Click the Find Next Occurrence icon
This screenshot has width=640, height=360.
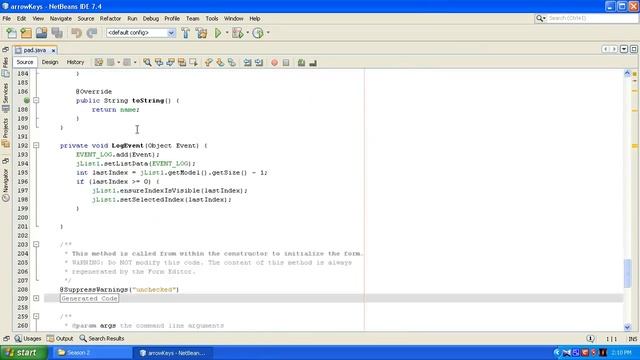[x=170, y=62]
